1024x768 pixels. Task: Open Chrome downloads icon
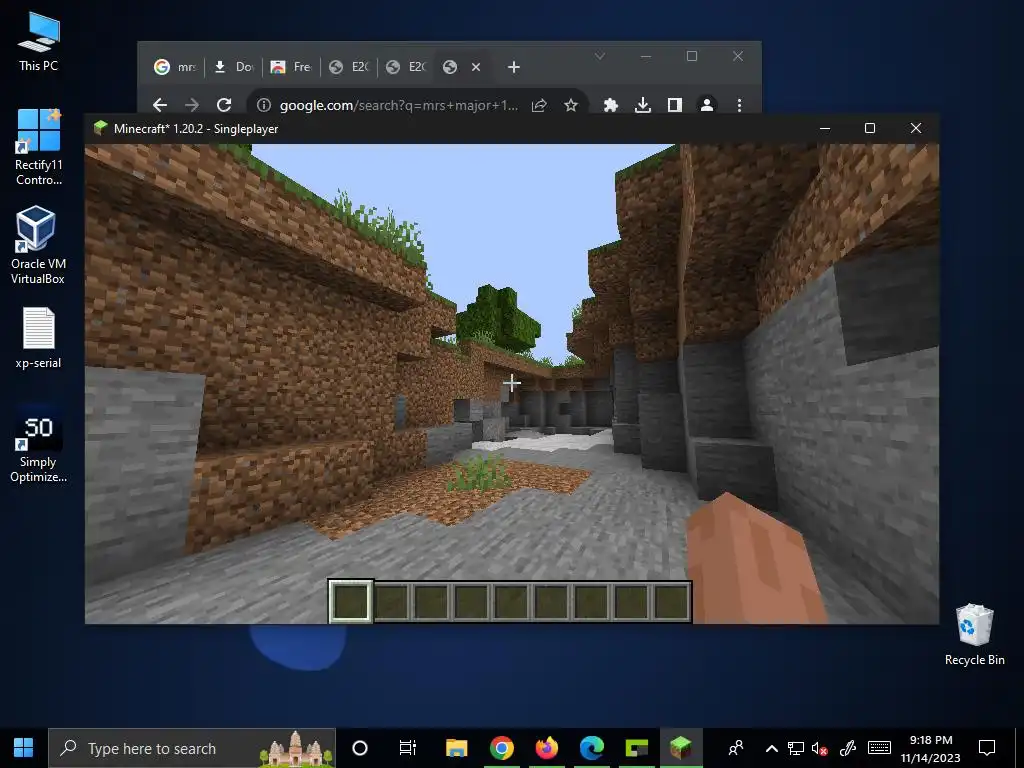click(643, 105)
